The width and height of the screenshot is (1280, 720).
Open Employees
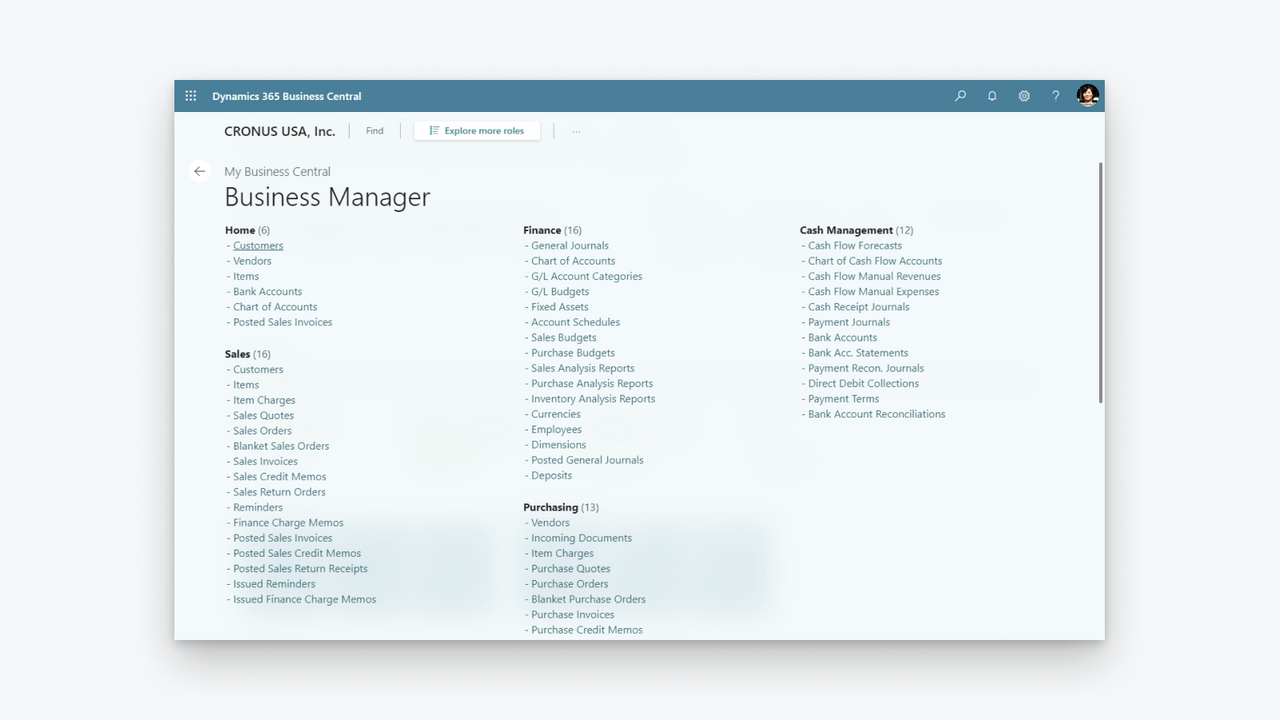click(x=556, y=430)
